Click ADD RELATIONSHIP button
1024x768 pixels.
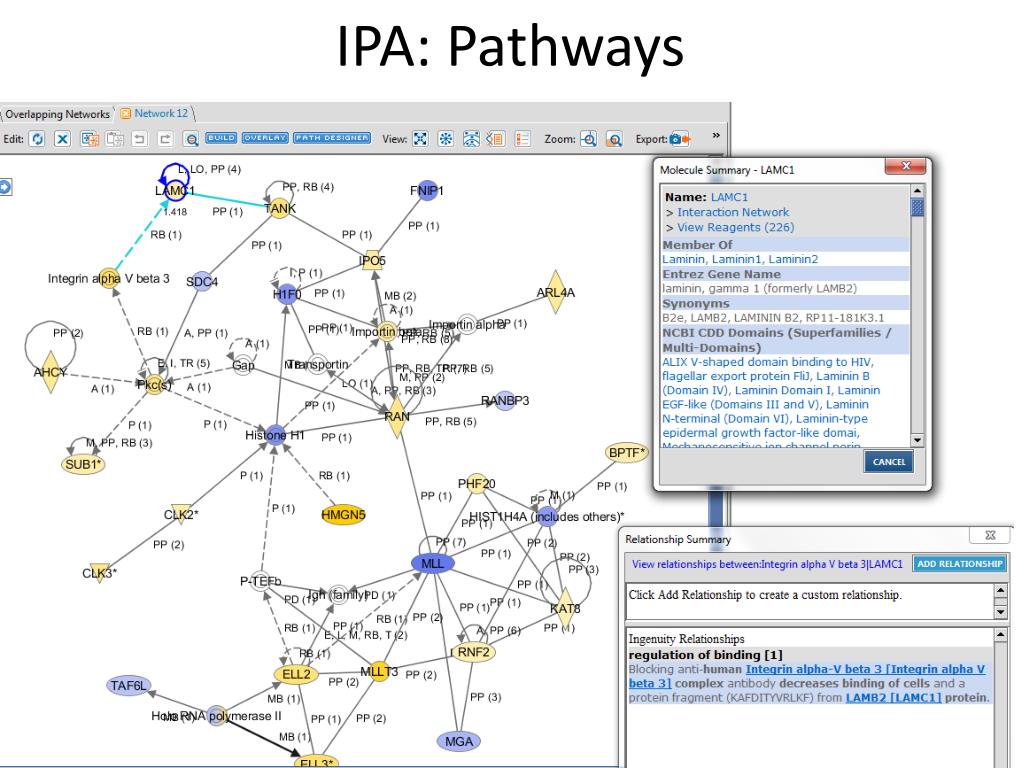(x=959, y=564)
